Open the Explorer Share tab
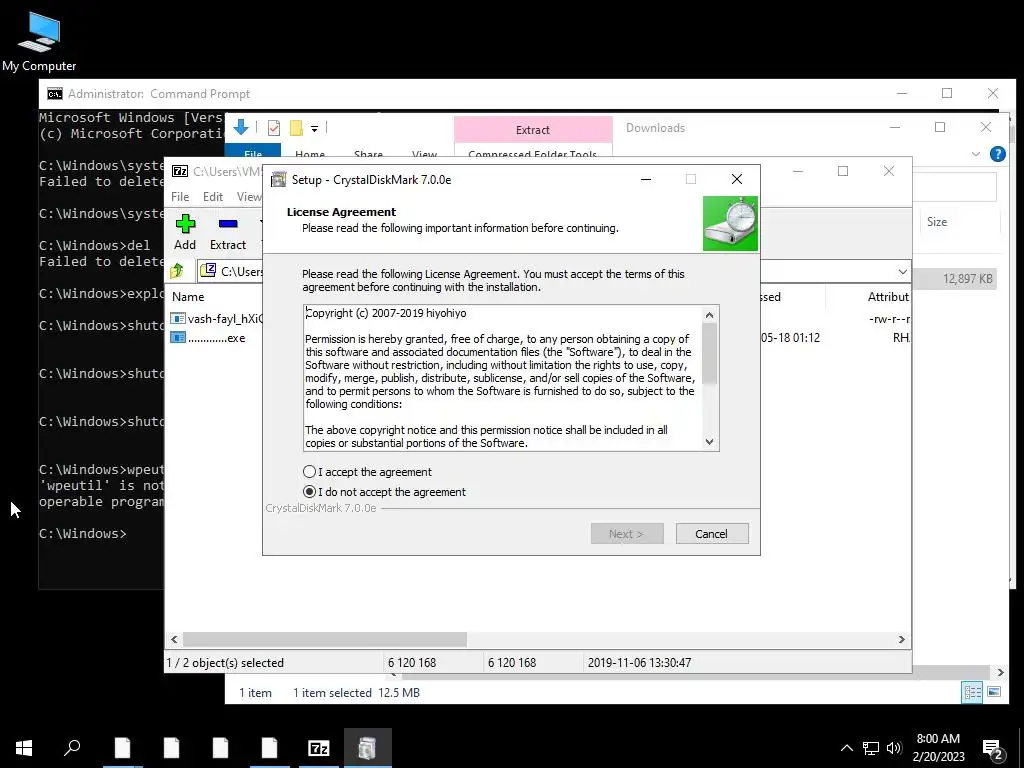1024x768 pixels. [368, 153]
